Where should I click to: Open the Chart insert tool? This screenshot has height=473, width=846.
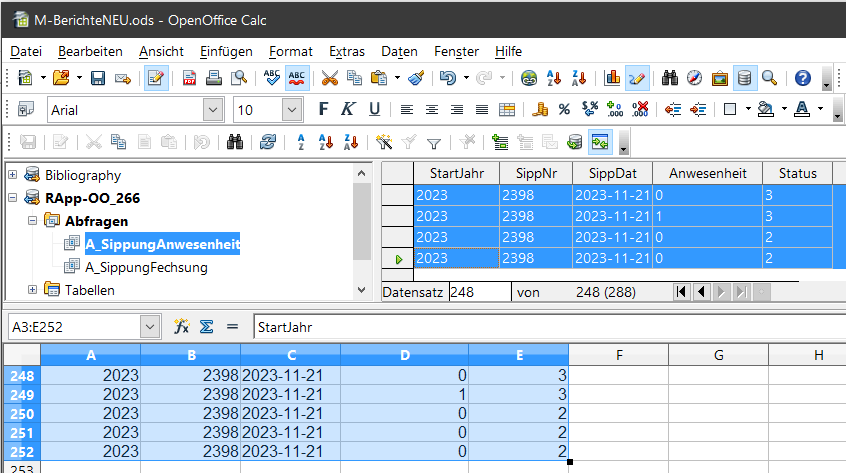[613, 78]
